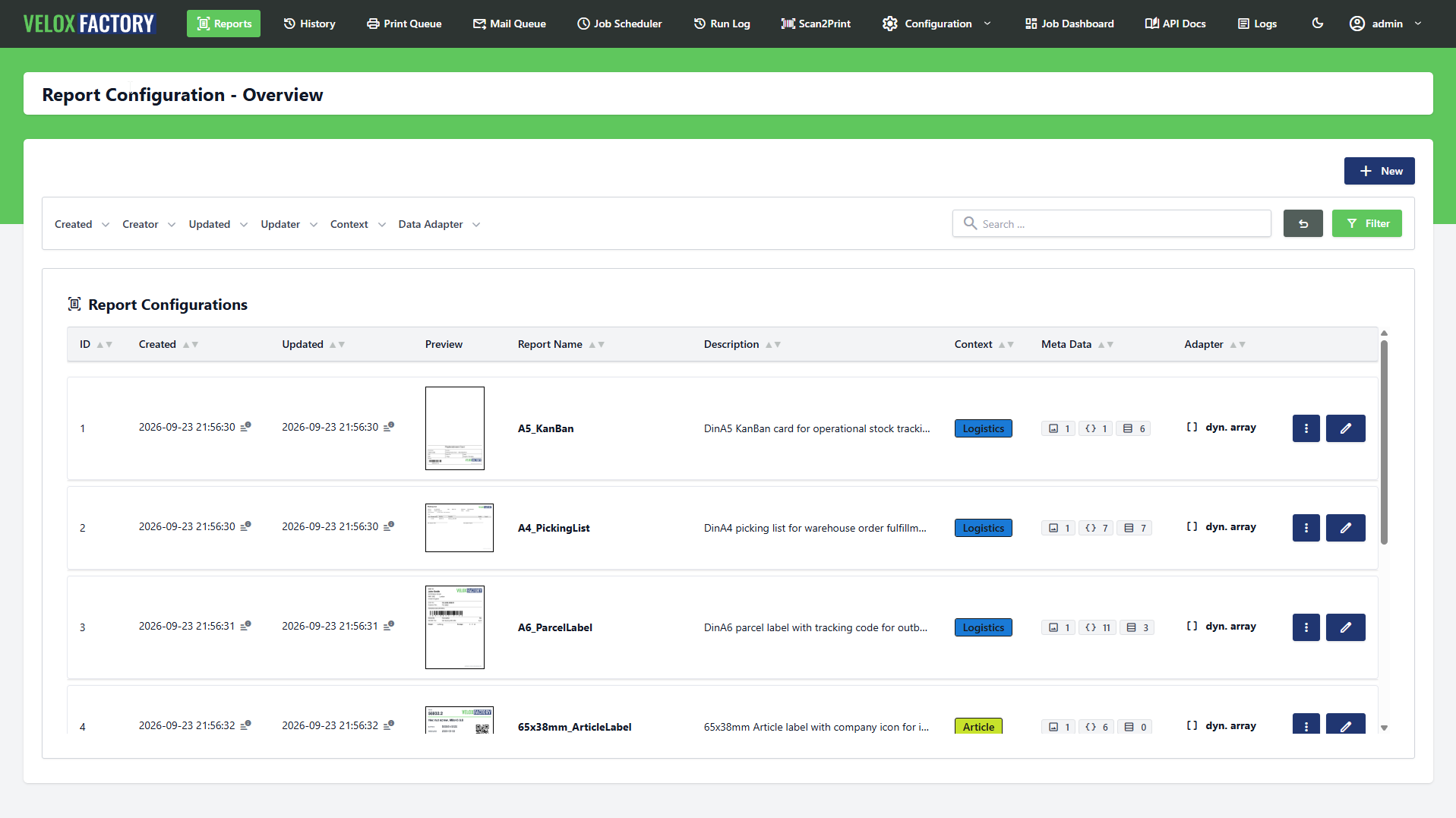Click the New report button

pyautogui.click(x=1379, y=171)
